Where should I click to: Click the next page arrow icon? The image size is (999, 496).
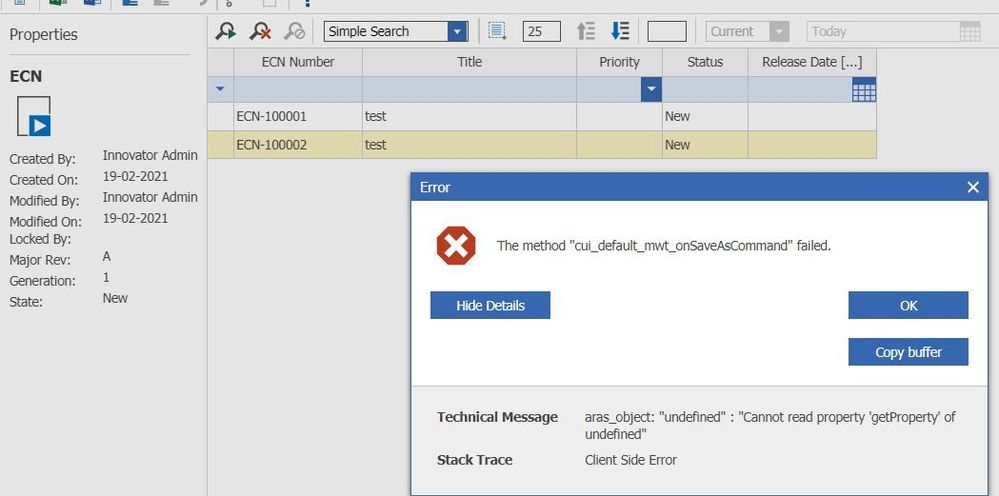click(620, 31)
